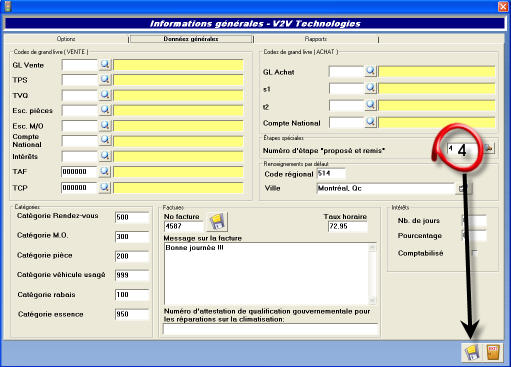Click the Esc. pièces search magnifier icon
511x367 pixels.
(105, 109)
